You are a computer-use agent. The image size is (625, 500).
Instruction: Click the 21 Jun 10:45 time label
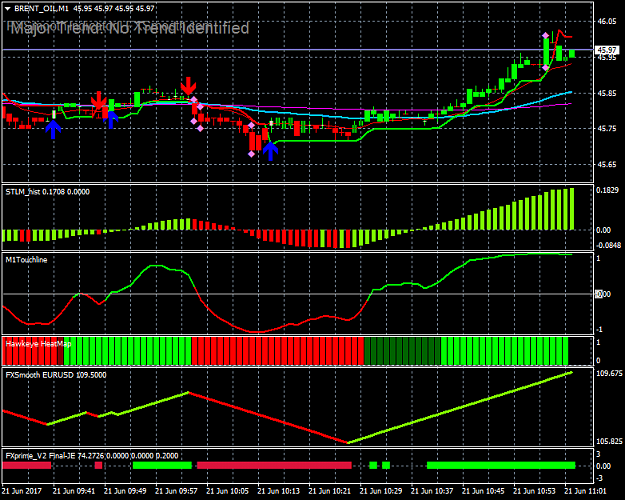483,491
